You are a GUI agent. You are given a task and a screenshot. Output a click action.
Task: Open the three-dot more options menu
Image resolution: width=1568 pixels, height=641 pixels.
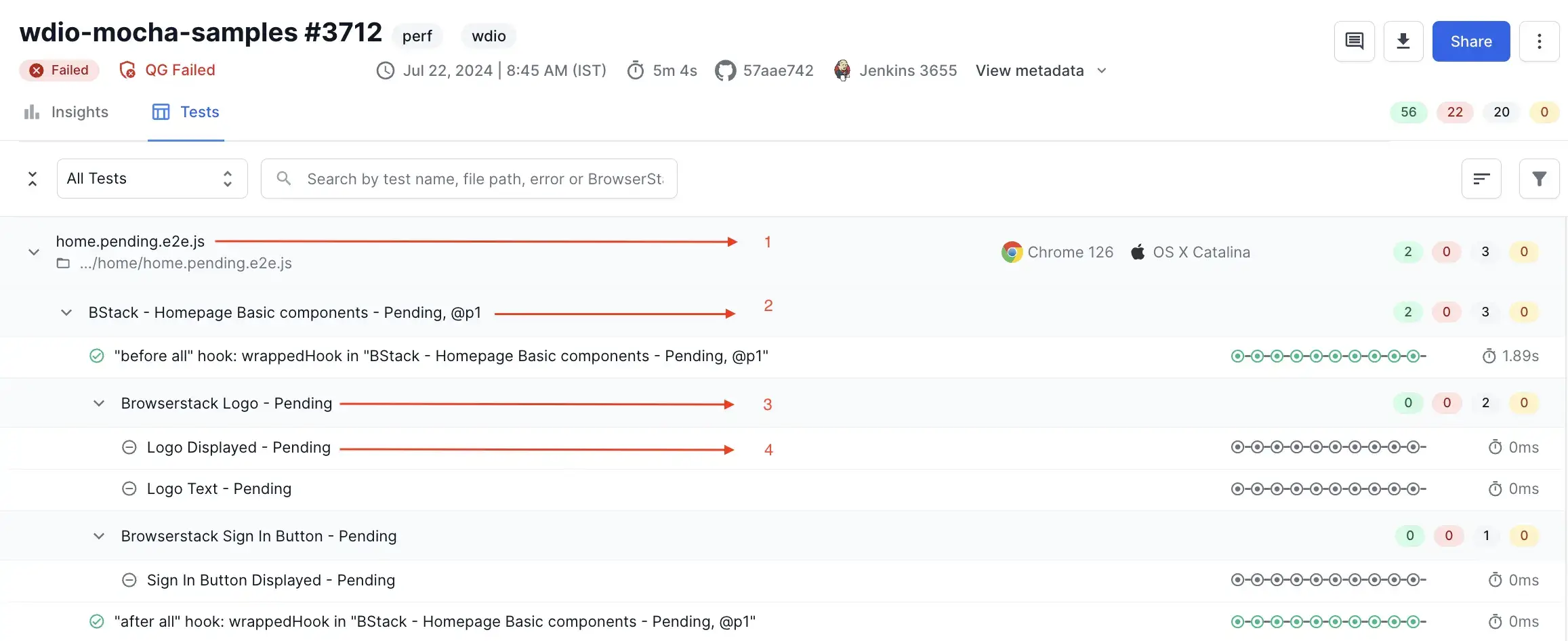(x=1539, y=41)
